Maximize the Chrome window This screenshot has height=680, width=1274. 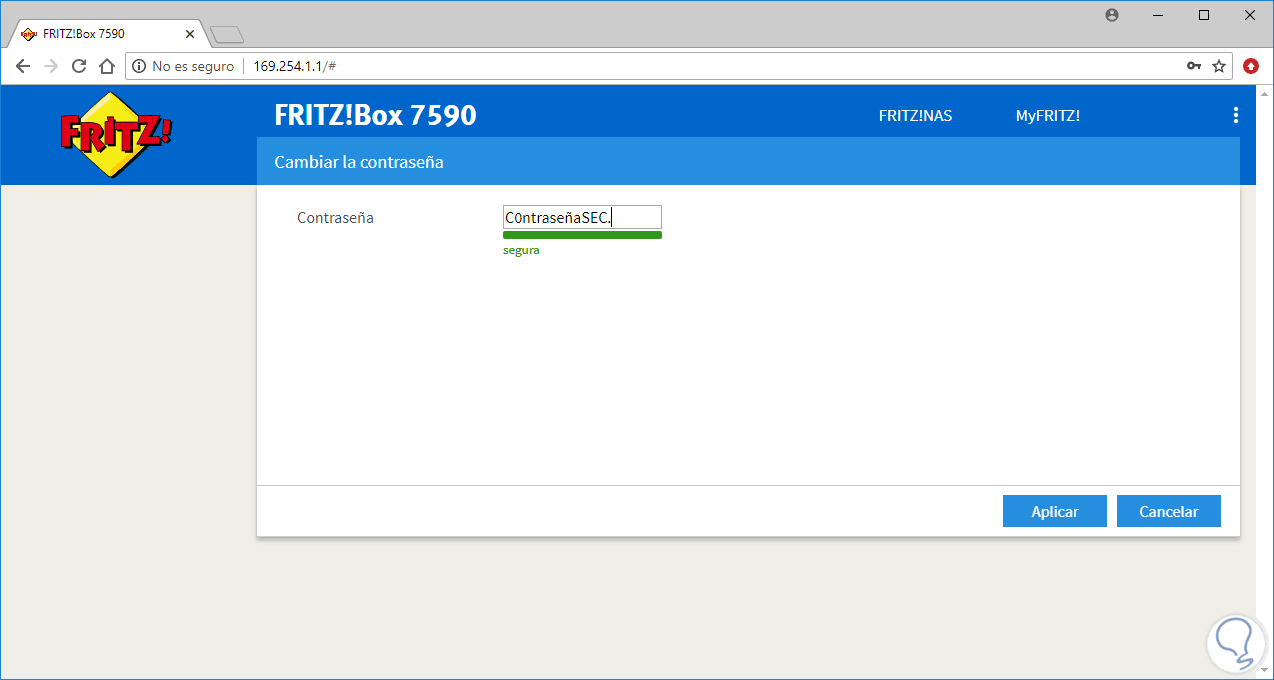coord(1204,15)
